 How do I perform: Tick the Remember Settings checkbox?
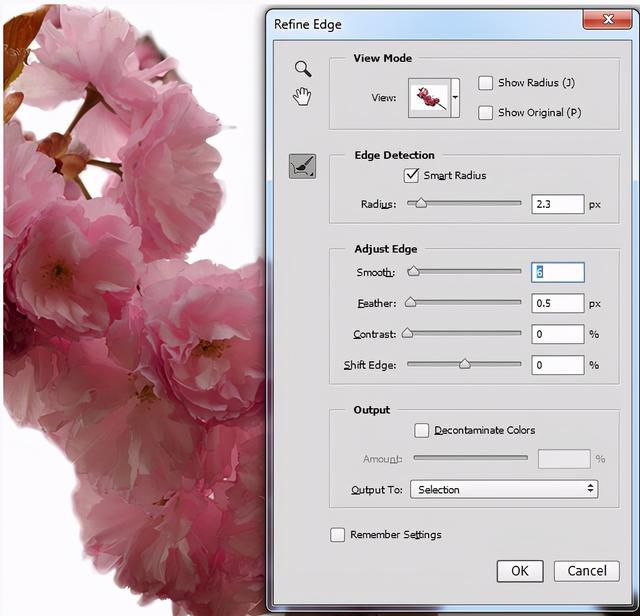(337, 535)
